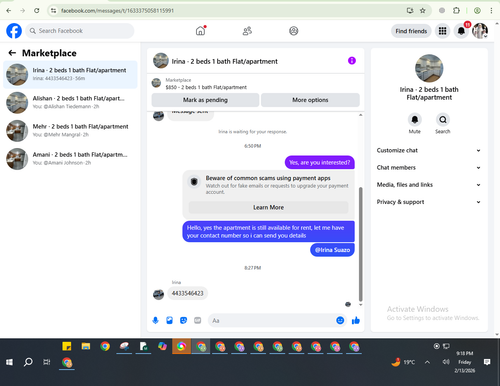Open More options for the listing
The height and width of the screenshot is (386, 500).
click(x=310, y=100)
